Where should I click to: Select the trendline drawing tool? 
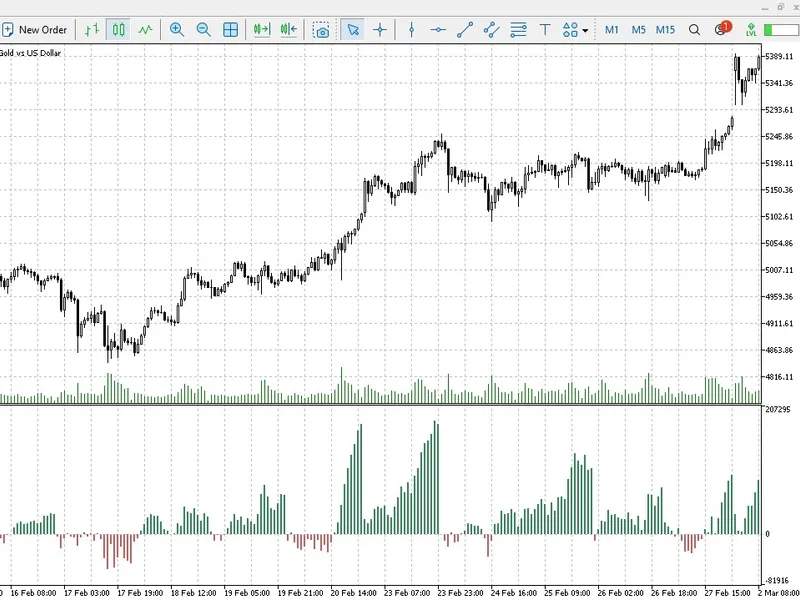[465, 30]
